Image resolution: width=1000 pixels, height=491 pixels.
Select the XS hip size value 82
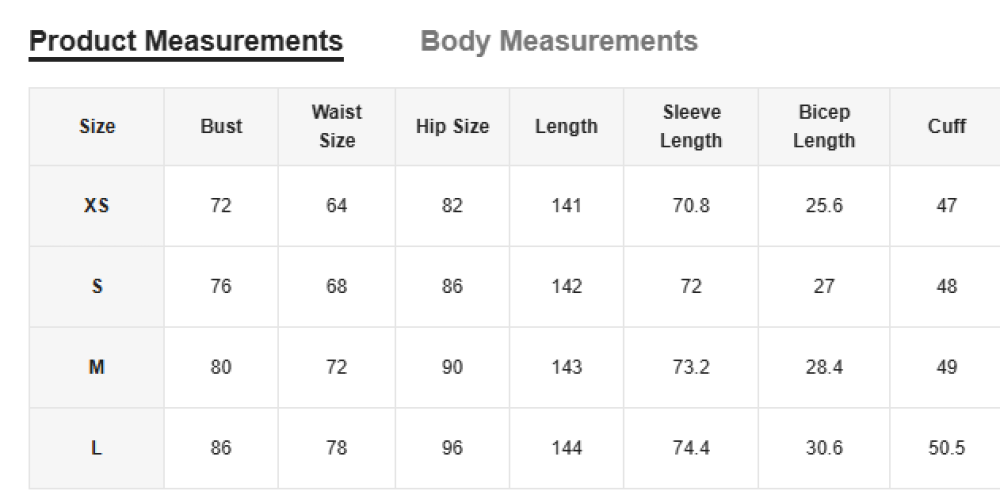(x=452, y=206)
